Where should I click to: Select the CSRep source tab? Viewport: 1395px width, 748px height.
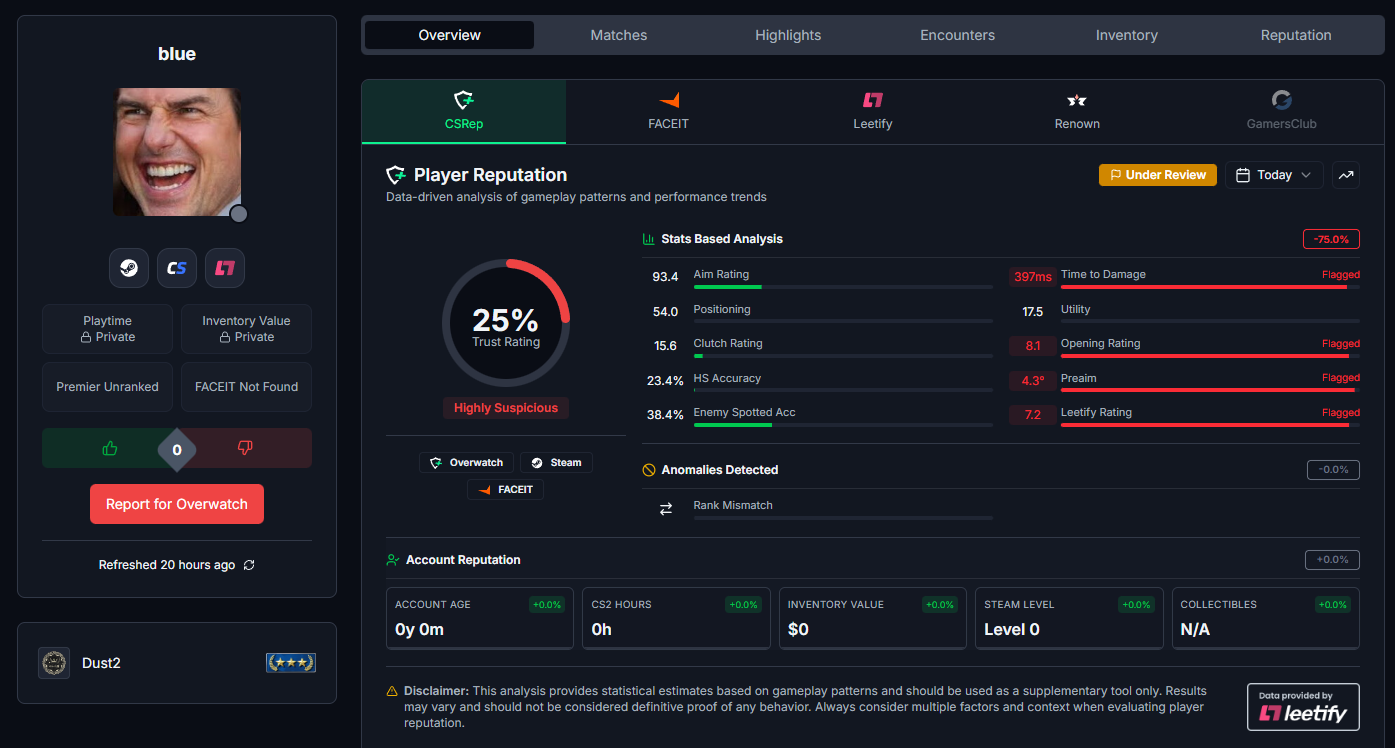[464, 112]
